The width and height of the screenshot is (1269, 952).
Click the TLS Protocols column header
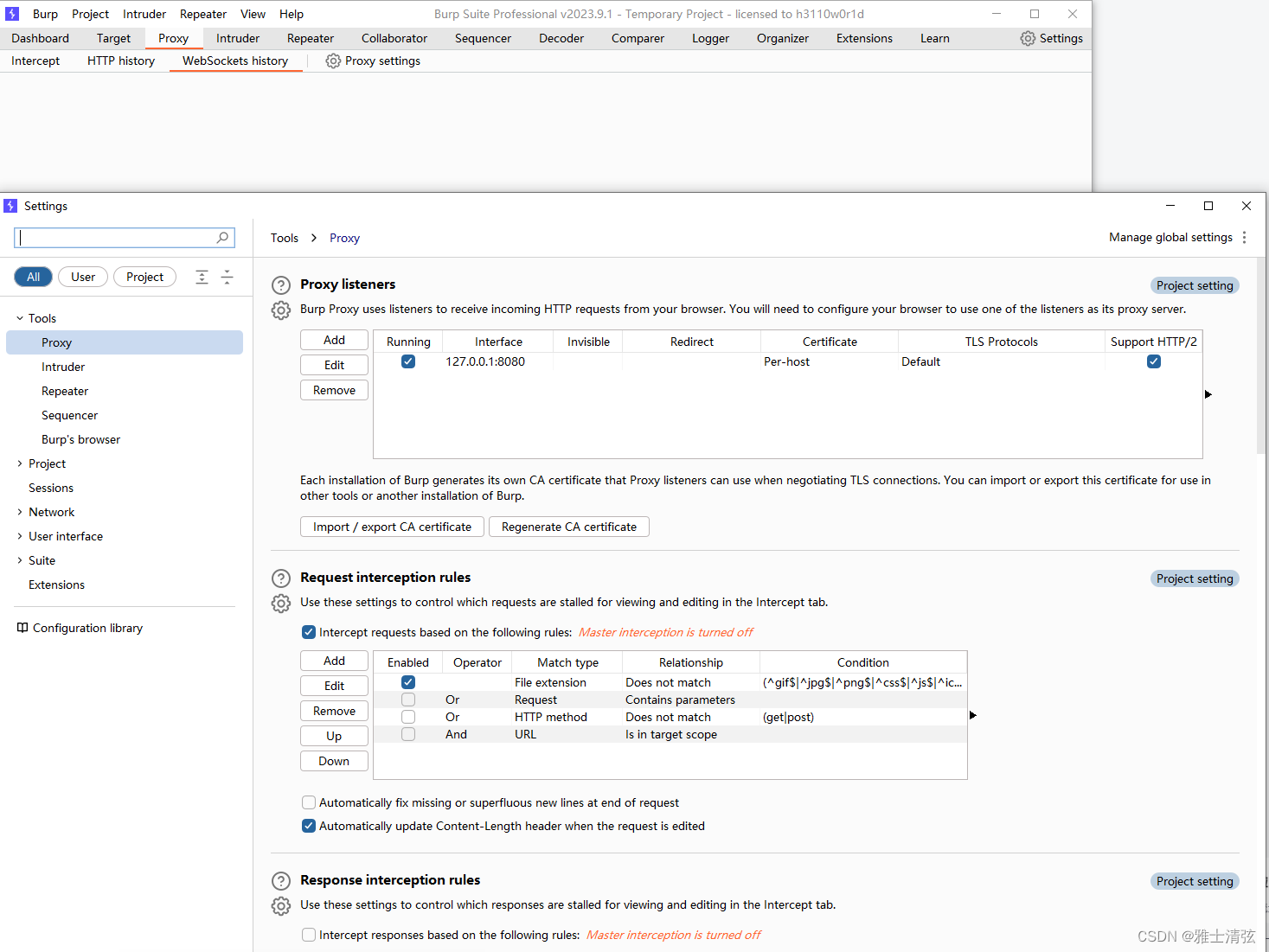point(1002,342)
